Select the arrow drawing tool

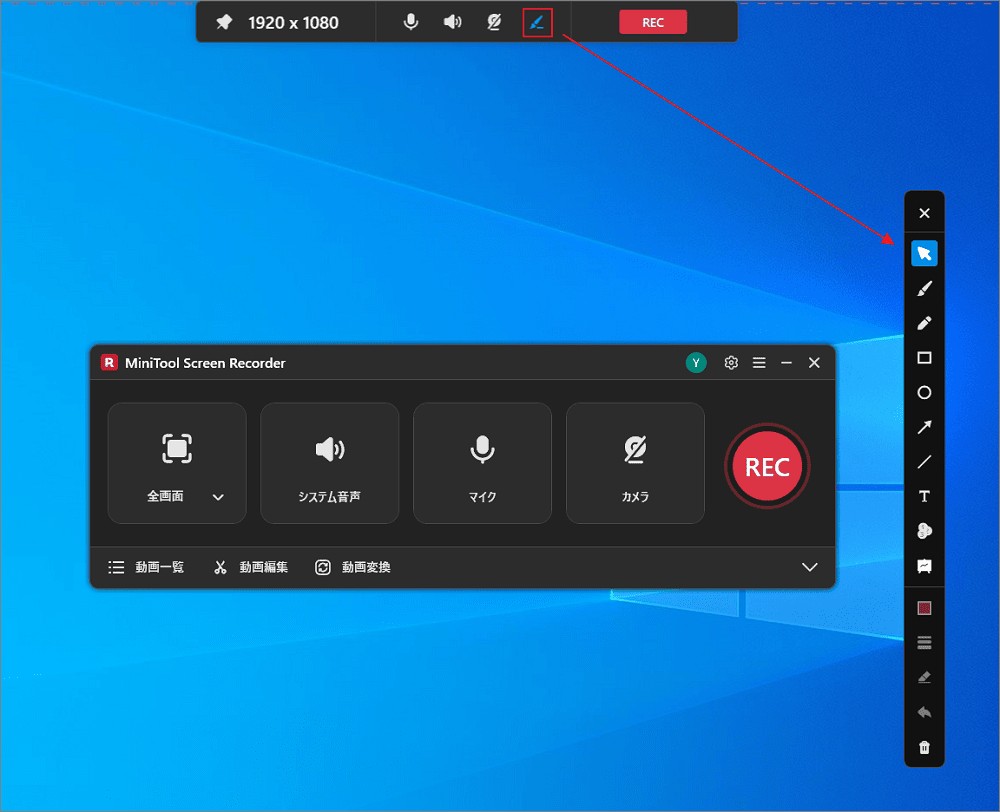point(924,427)
